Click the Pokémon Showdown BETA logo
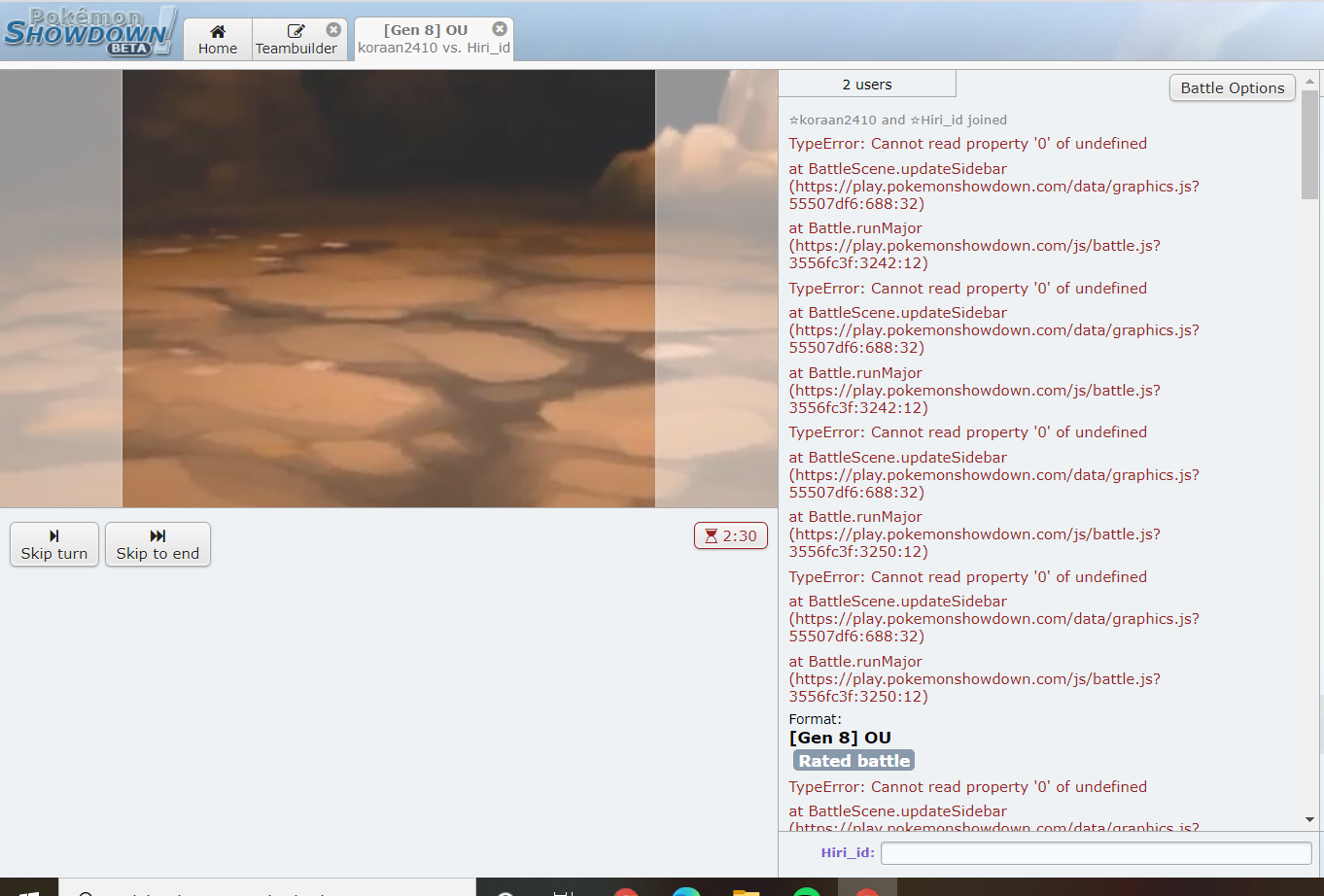The image size is (1324, 896). pyautogui.click(x=89, y=32)
